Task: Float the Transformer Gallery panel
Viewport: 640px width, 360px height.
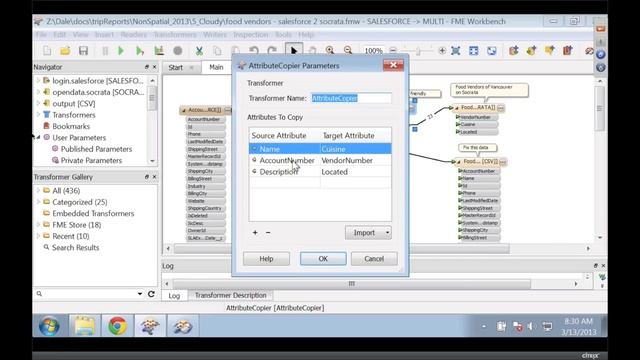Action: point(147,177)
